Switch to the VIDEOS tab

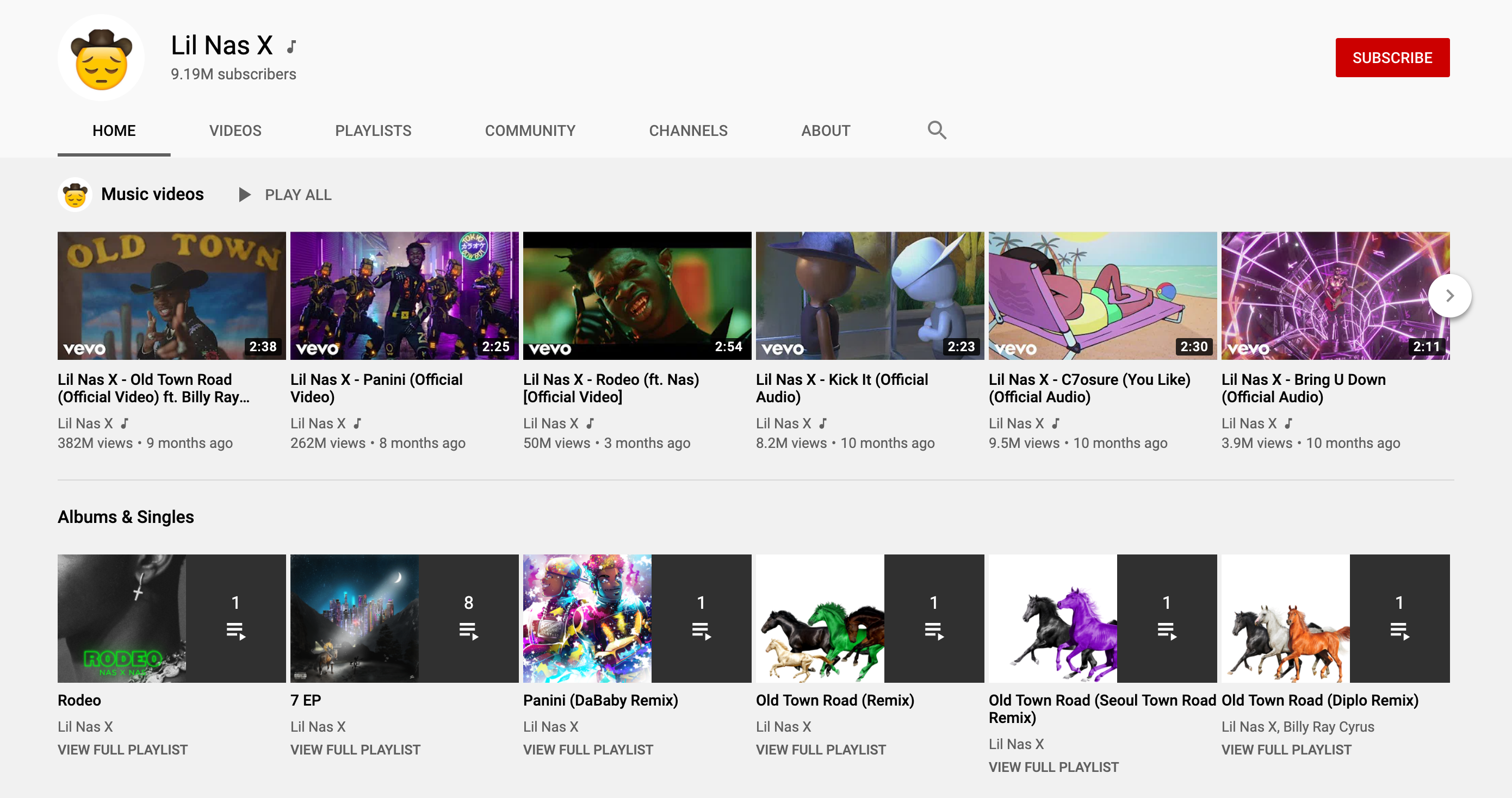(236, 130)
